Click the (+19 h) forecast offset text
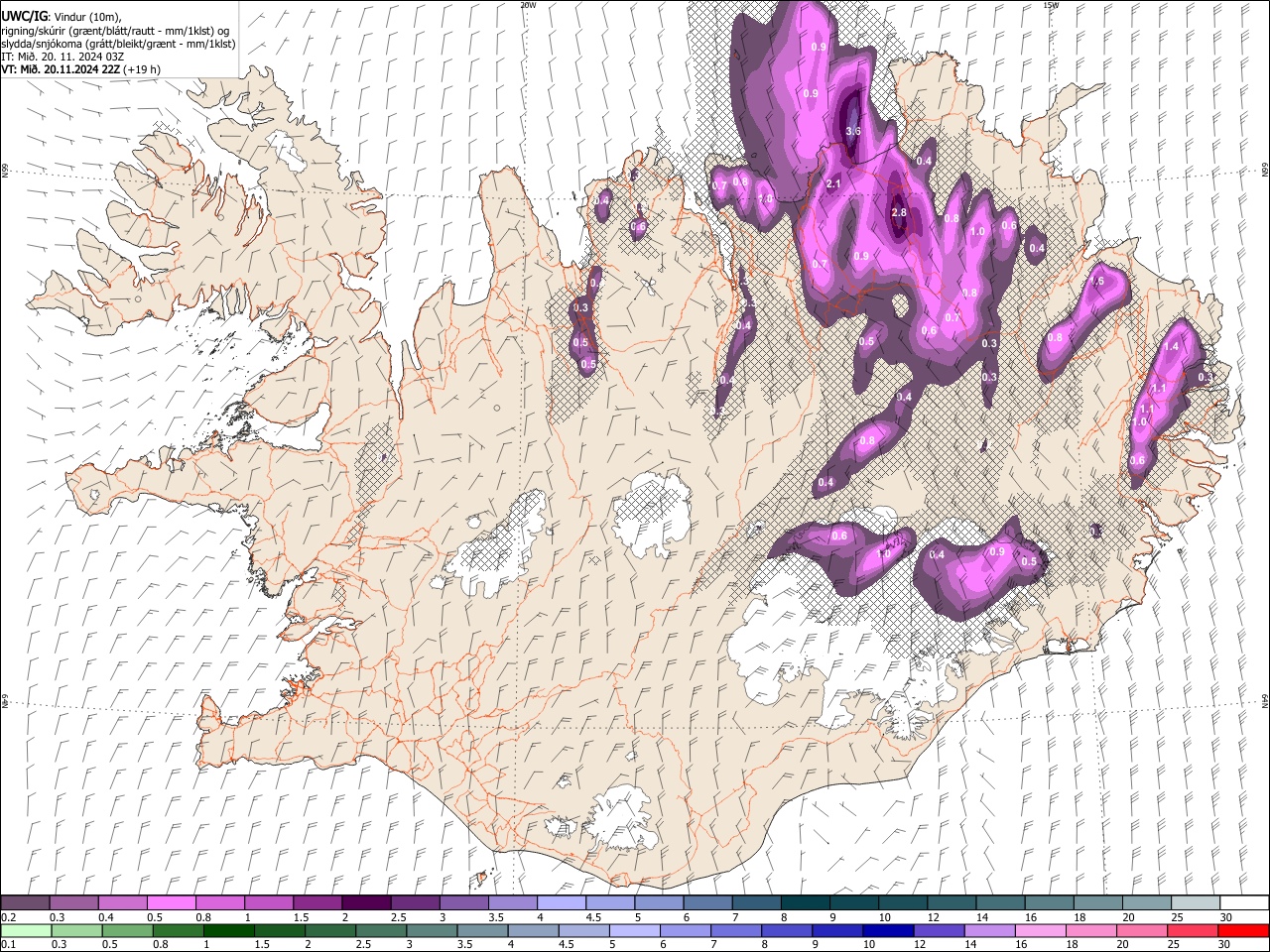Viewport: 1270px width, 952px height. click(142, 69)
